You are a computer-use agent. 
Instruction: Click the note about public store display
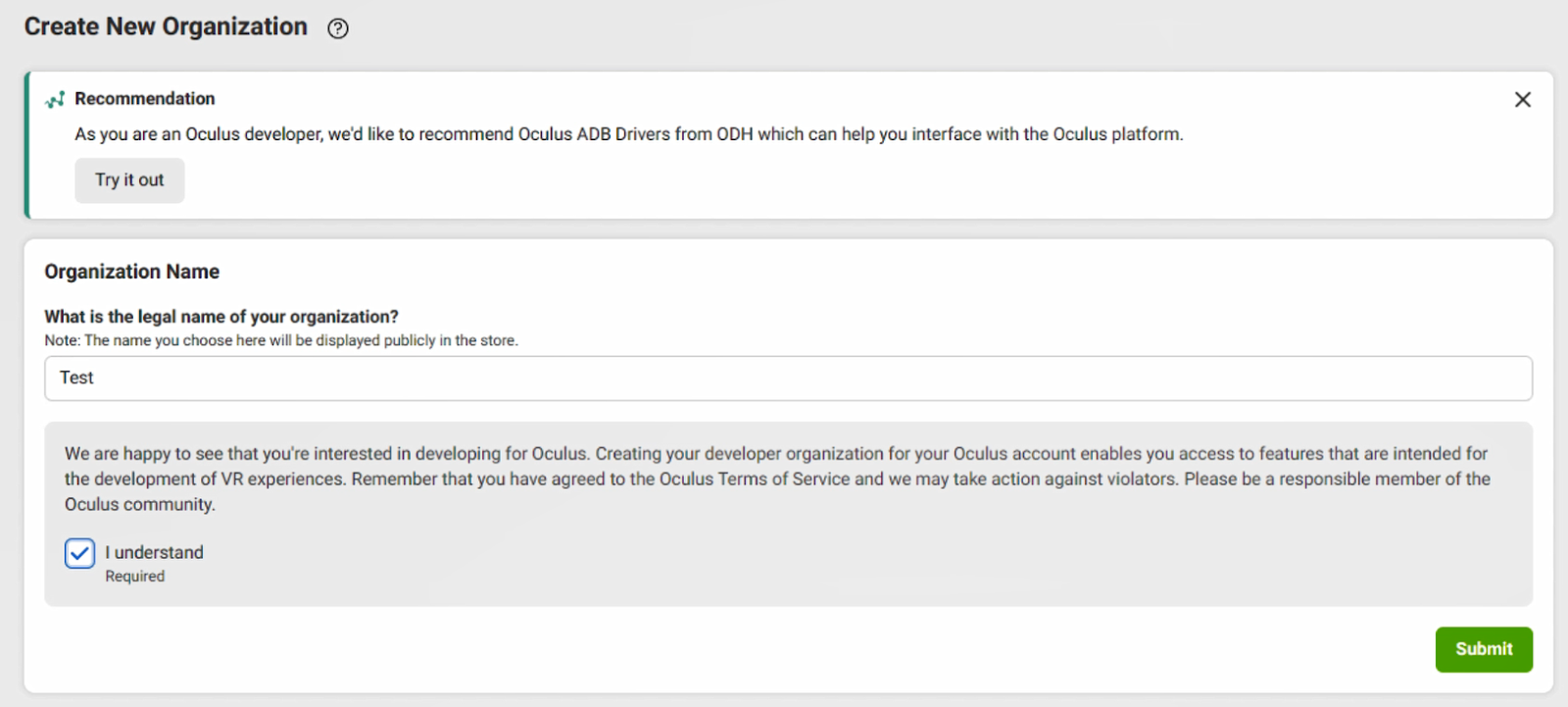point(281,340)
